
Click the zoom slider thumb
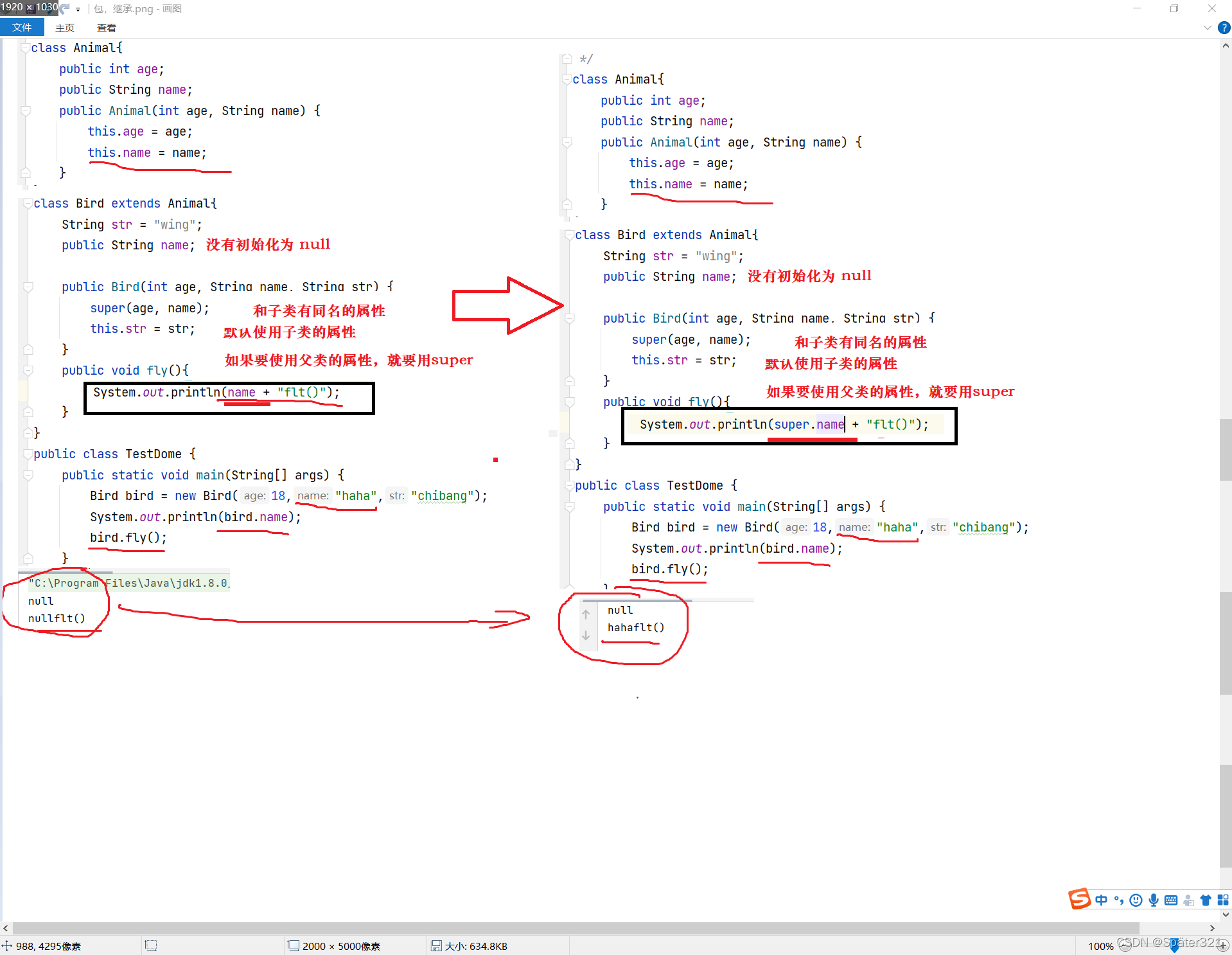coord(1174,946)
